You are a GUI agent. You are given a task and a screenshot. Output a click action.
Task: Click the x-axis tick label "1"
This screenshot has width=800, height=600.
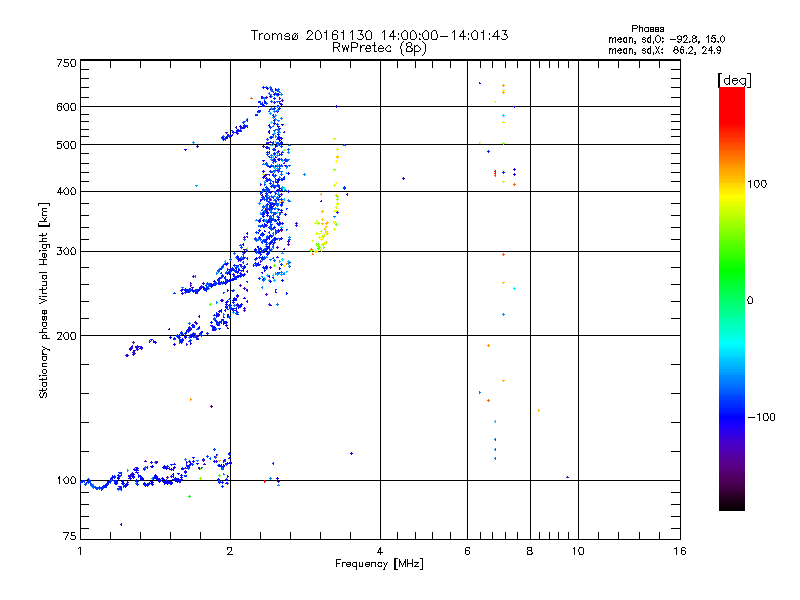click(80, 551)
